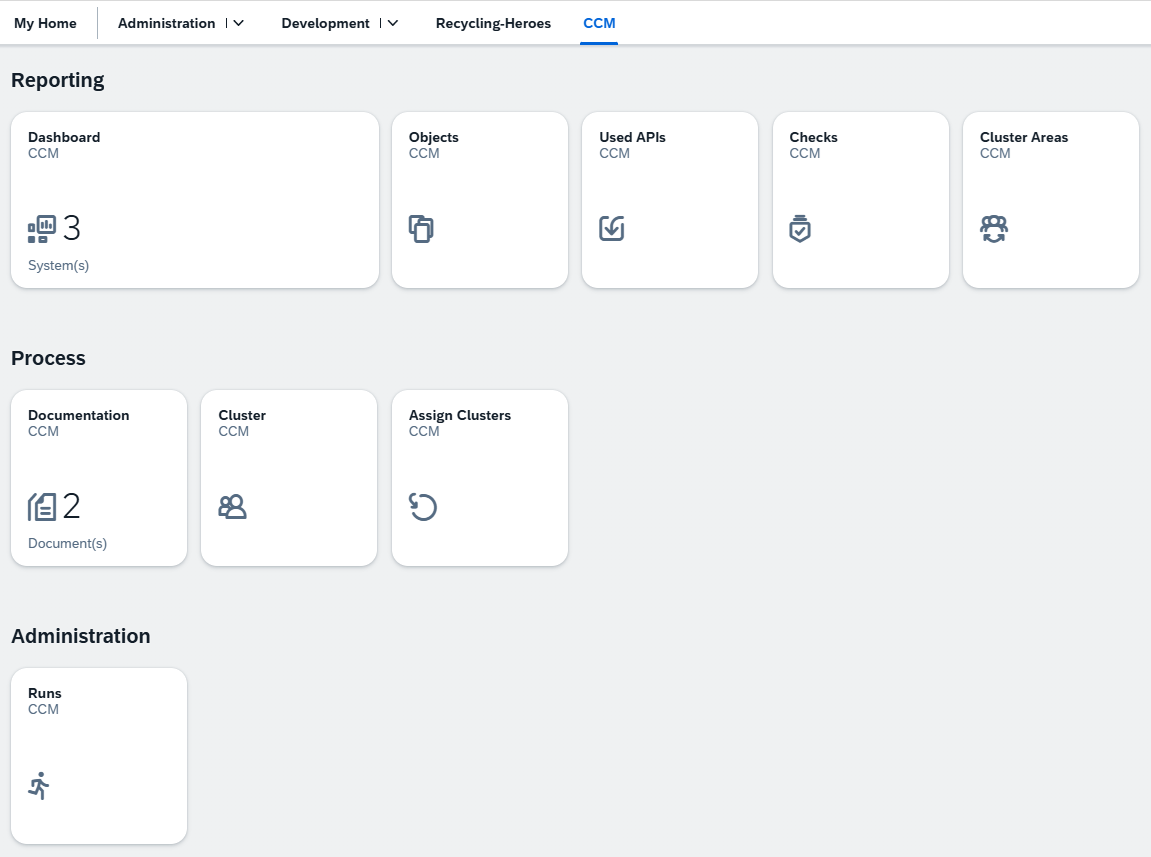Open the Cluster Areas tile title
The height and width of the screenshot is (857, 1151).
pyautogui.click(x=1024, y=137)
